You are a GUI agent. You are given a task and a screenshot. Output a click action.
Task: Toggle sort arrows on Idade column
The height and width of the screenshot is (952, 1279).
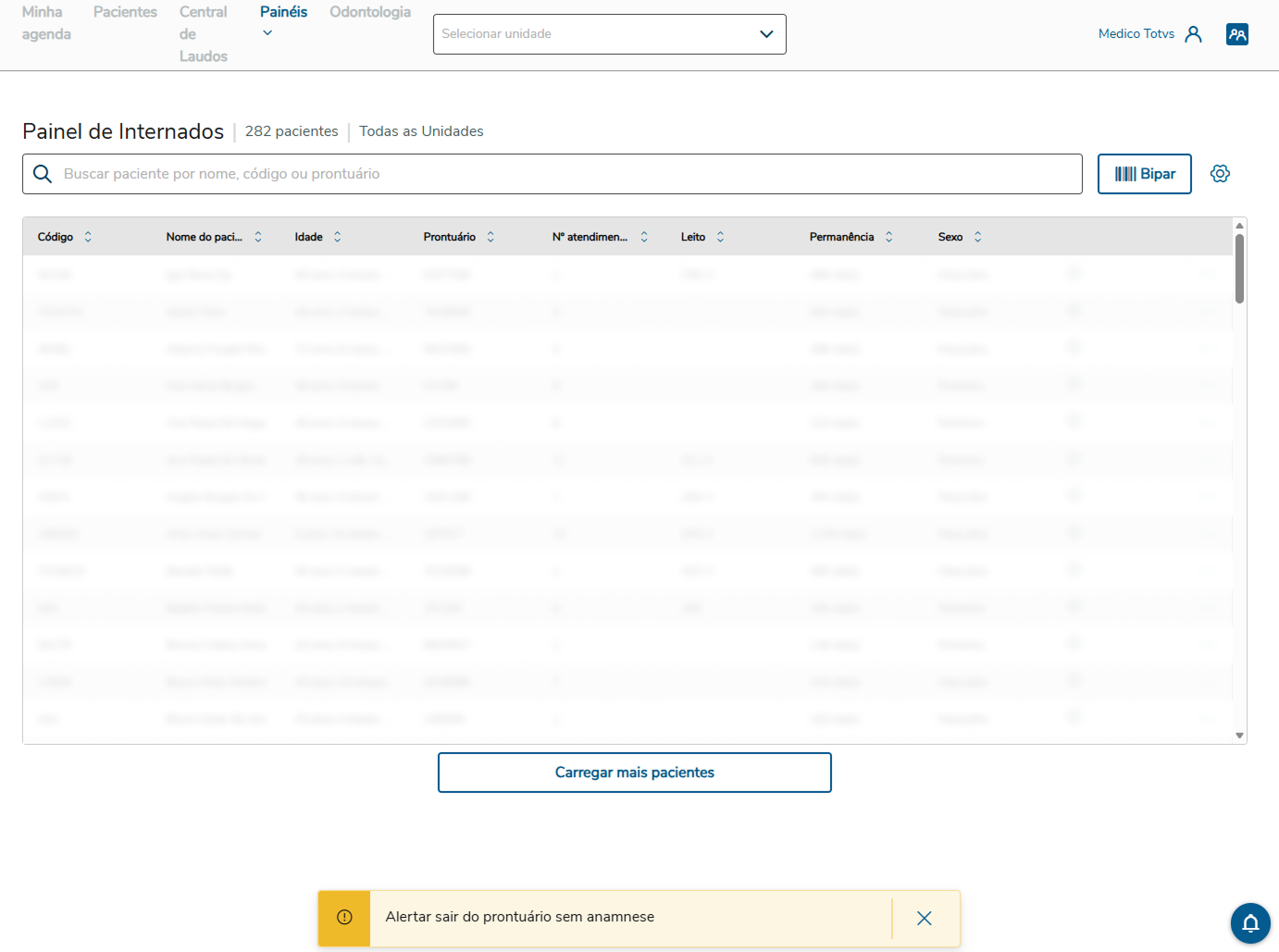click(x=338, y=237)
